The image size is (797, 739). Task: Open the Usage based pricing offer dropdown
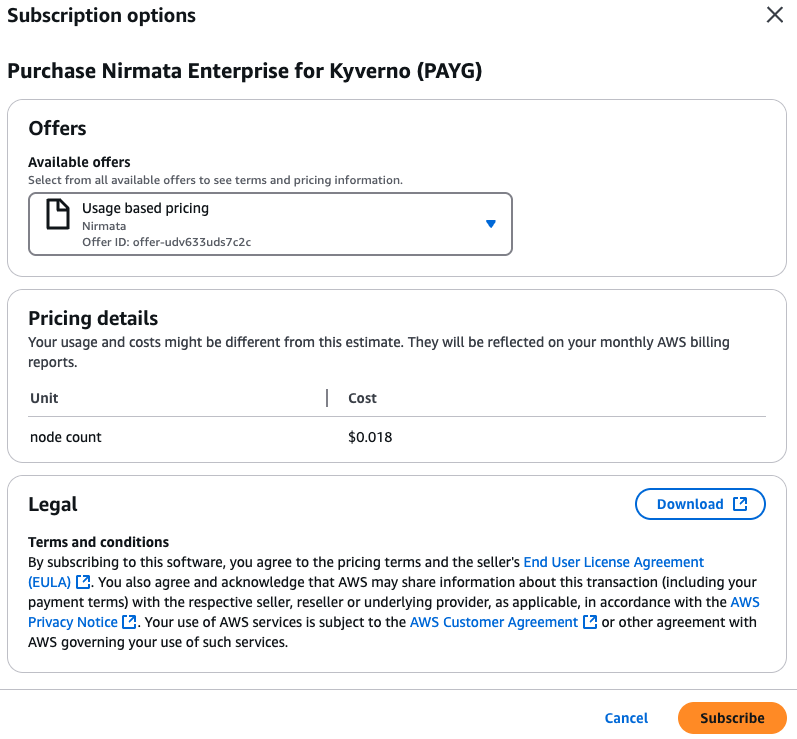pos(270,224)
